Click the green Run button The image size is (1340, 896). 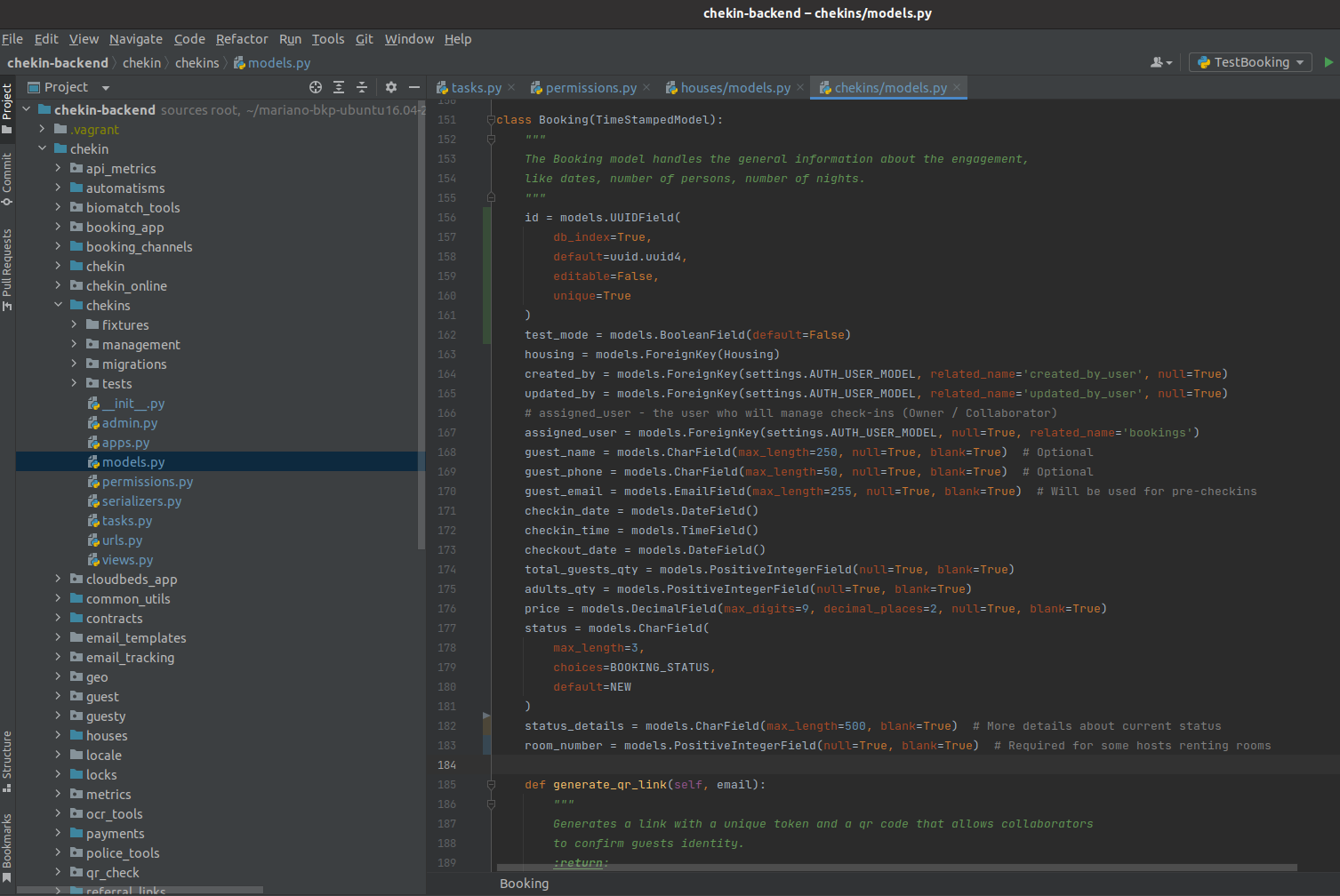(x=1328, y=62)
